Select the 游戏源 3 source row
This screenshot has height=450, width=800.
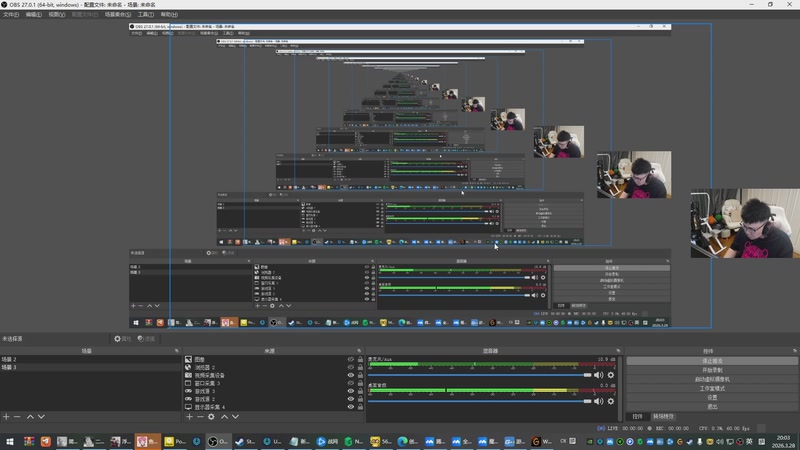click(273, 391)
